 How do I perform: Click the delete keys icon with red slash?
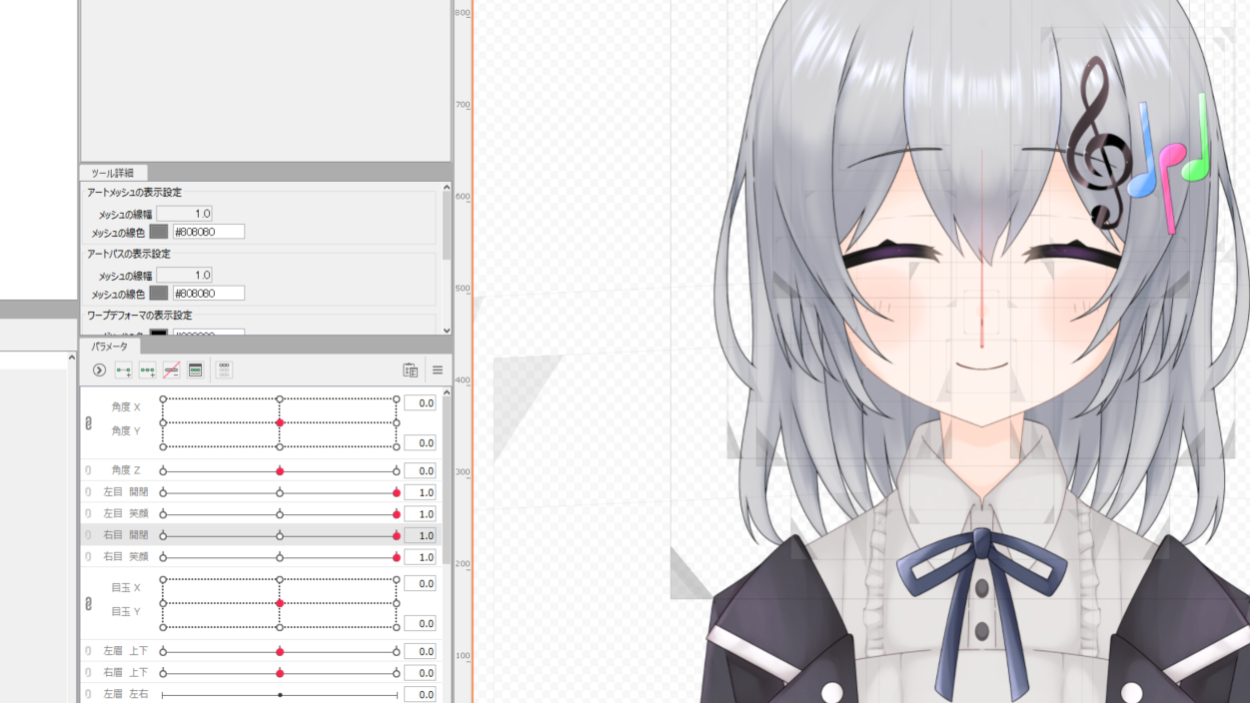coord(171,370)
